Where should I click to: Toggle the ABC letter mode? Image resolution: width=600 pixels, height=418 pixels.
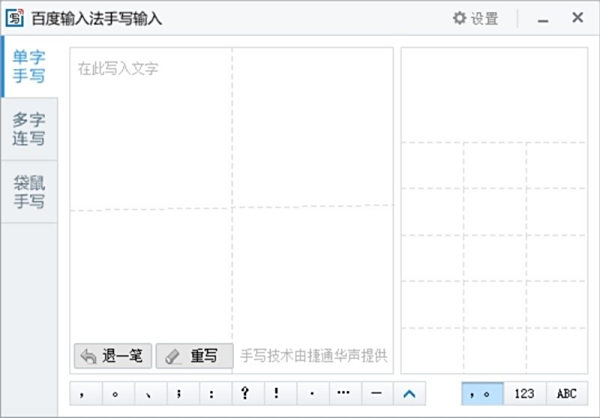coord(567,393)
